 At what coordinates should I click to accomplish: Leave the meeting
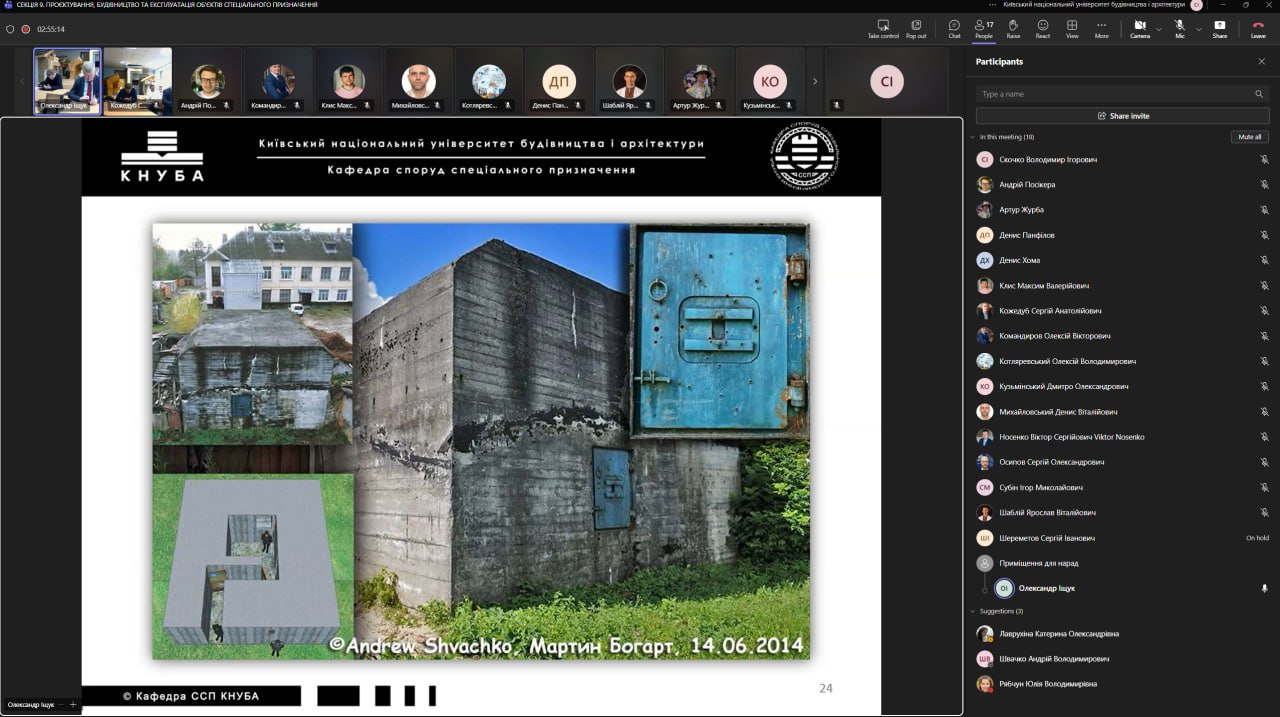pos(1258,28)
